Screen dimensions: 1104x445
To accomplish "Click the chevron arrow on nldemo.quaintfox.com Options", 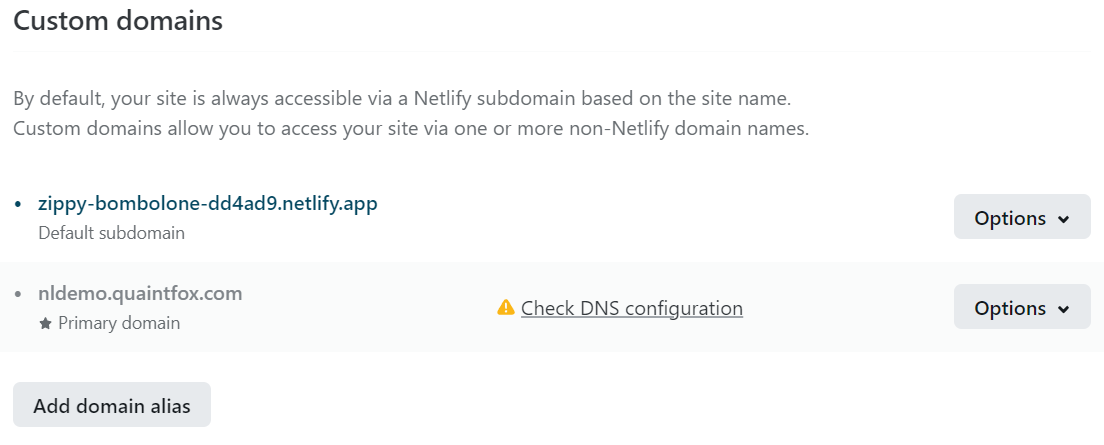I will pyautogui.click(x=1063, y=309).
